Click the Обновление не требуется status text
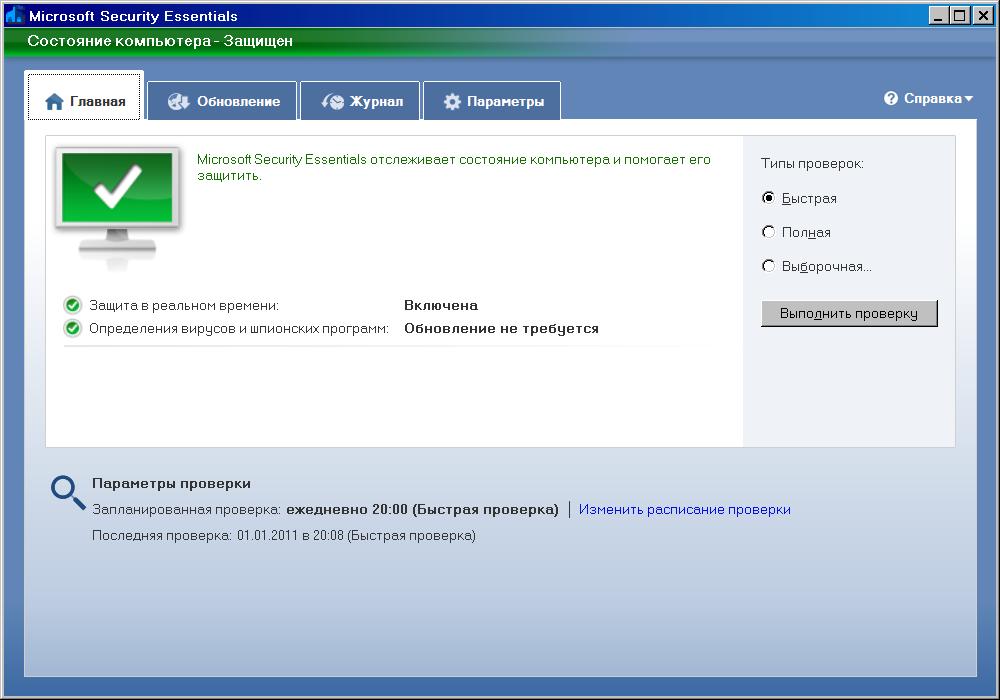Image resolution: width=1000 pixels, height=700 pixels. click(x=501, y=328)
